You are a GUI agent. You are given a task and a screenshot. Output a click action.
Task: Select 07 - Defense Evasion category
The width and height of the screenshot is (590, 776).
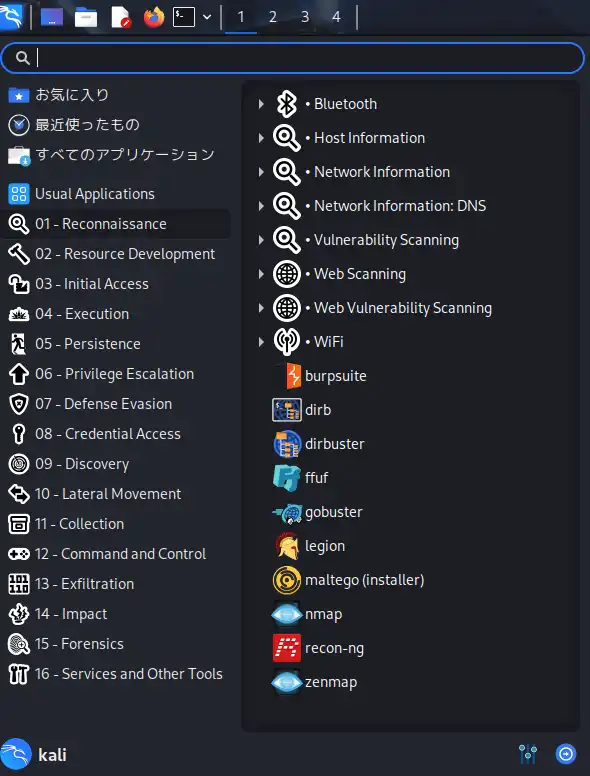(115, 404)
